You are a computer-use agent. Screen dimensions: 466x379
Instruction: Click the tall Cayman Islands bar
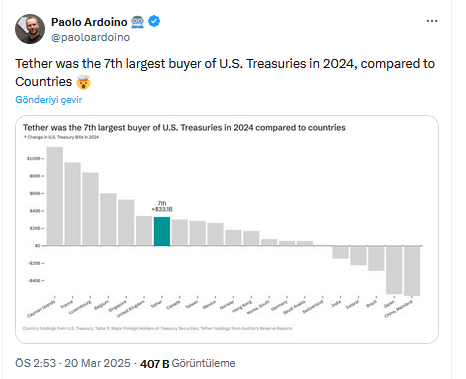coord(55,196)
